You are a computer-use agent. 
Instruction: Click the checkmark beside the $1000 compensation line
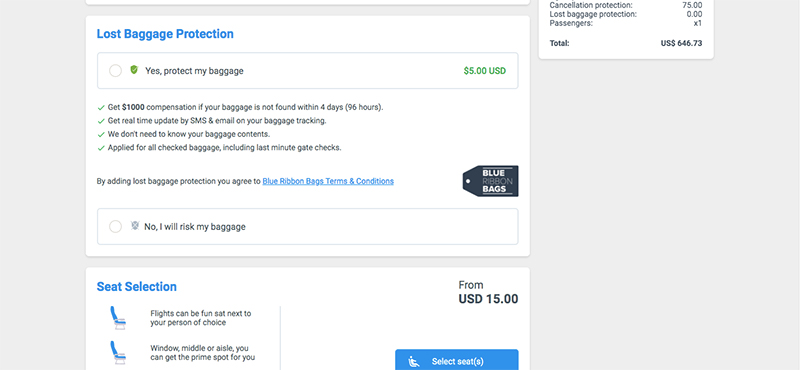[101, 108]
